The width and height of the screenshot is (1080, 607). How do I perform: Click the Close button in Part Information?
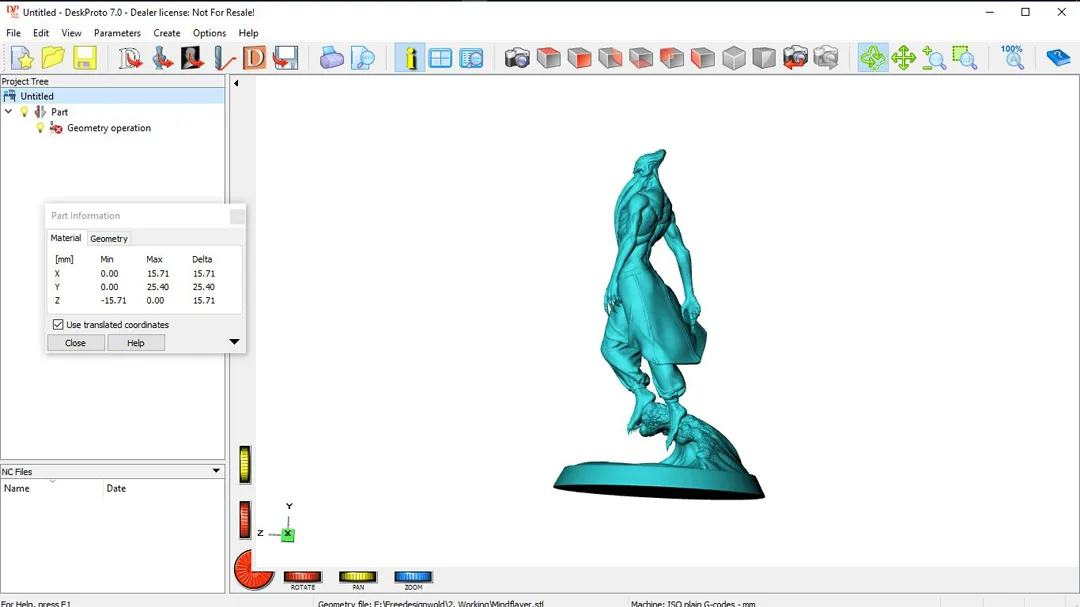point(76,343)
